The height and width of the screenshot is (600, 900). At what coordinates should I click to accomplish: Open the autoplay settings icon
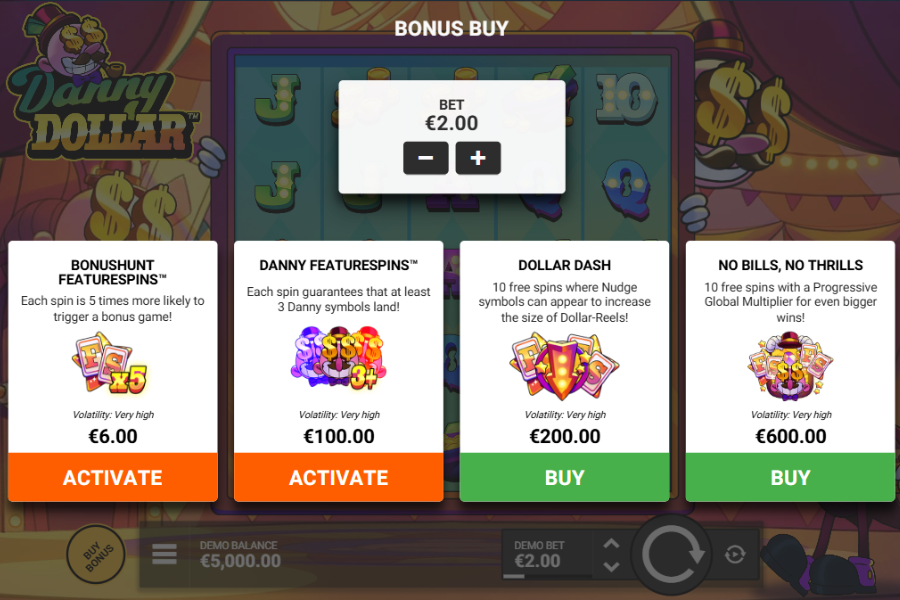[735, 555]
